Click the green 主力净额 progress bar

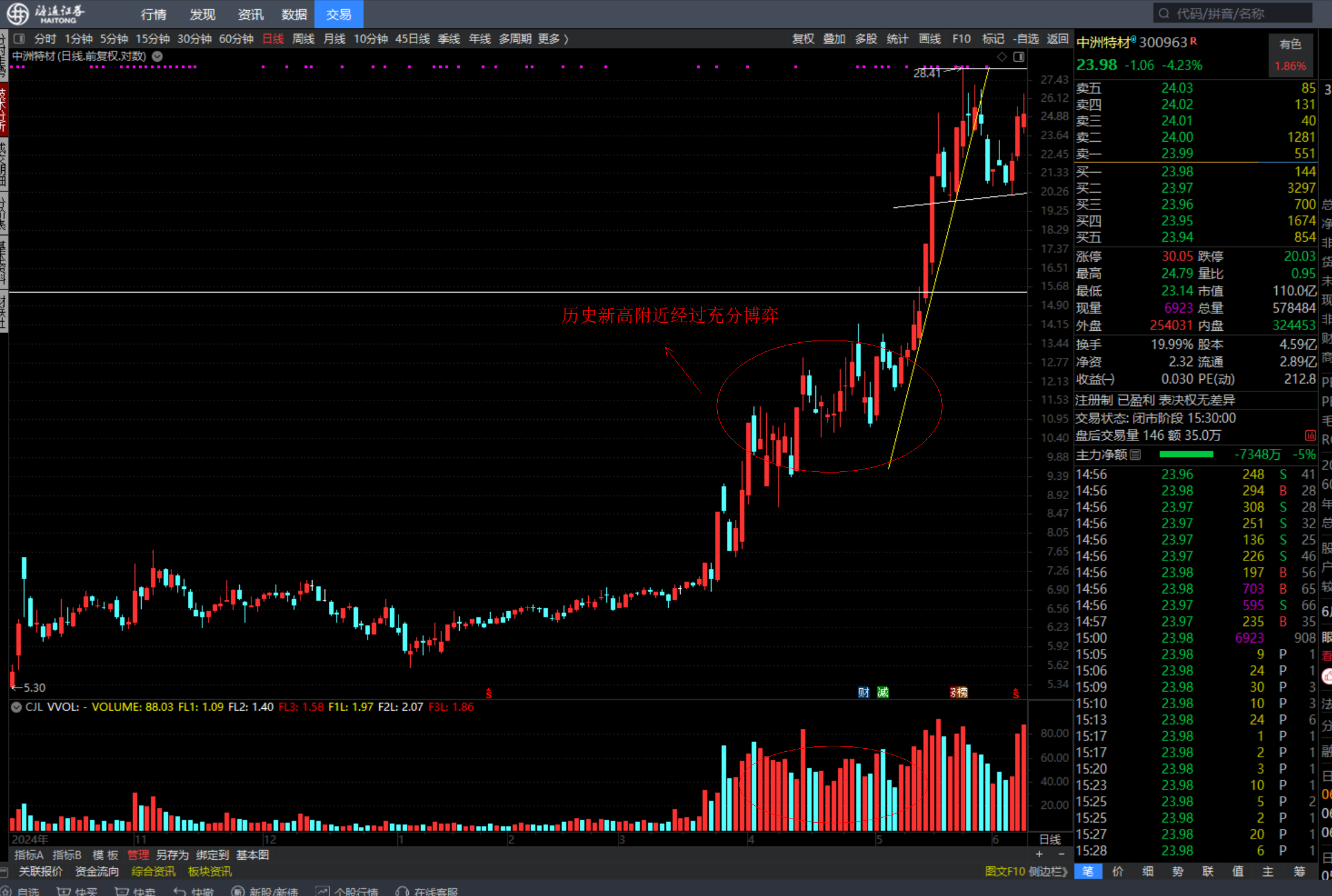[x=1186, y=454]
